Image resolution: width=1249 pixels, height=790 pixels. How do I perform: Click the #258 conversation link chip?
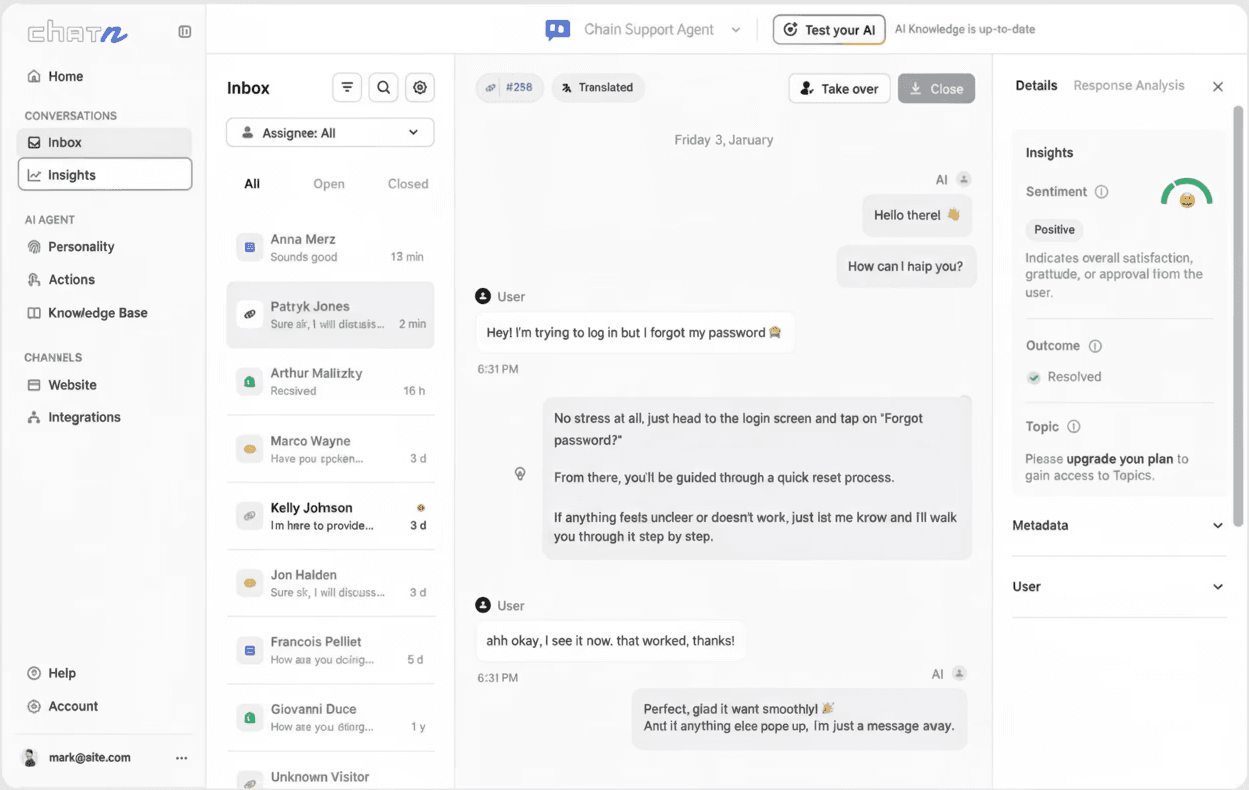click(x=509, y=87)
